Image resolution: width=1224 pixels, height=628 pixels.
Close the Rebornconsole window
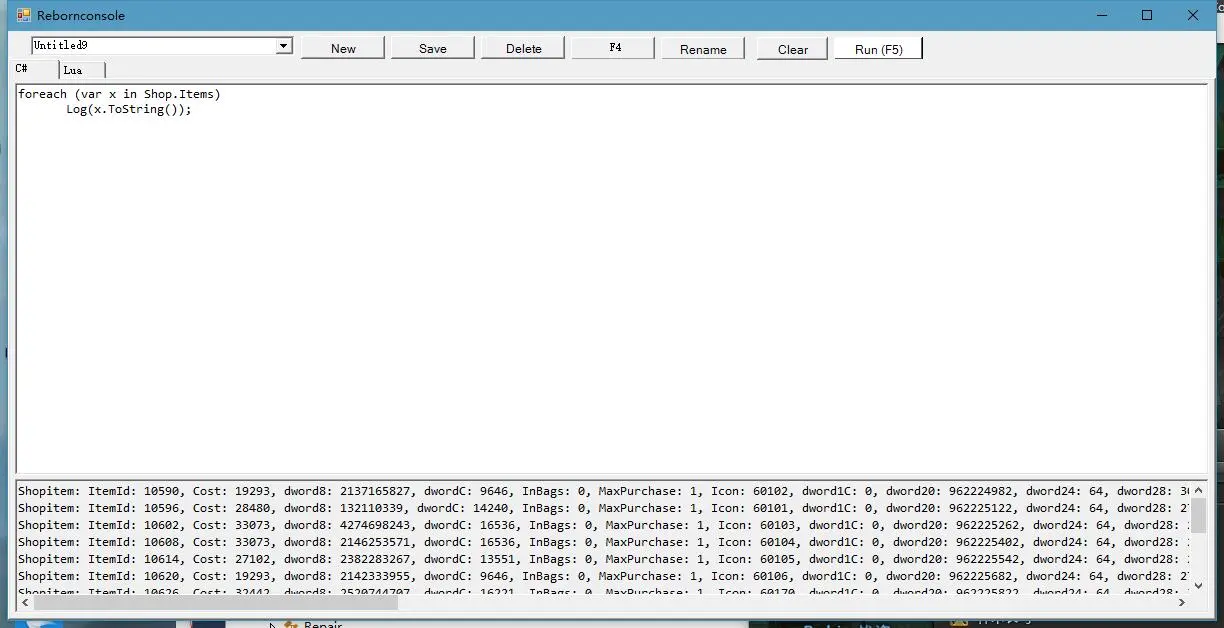click(1193, 15)
